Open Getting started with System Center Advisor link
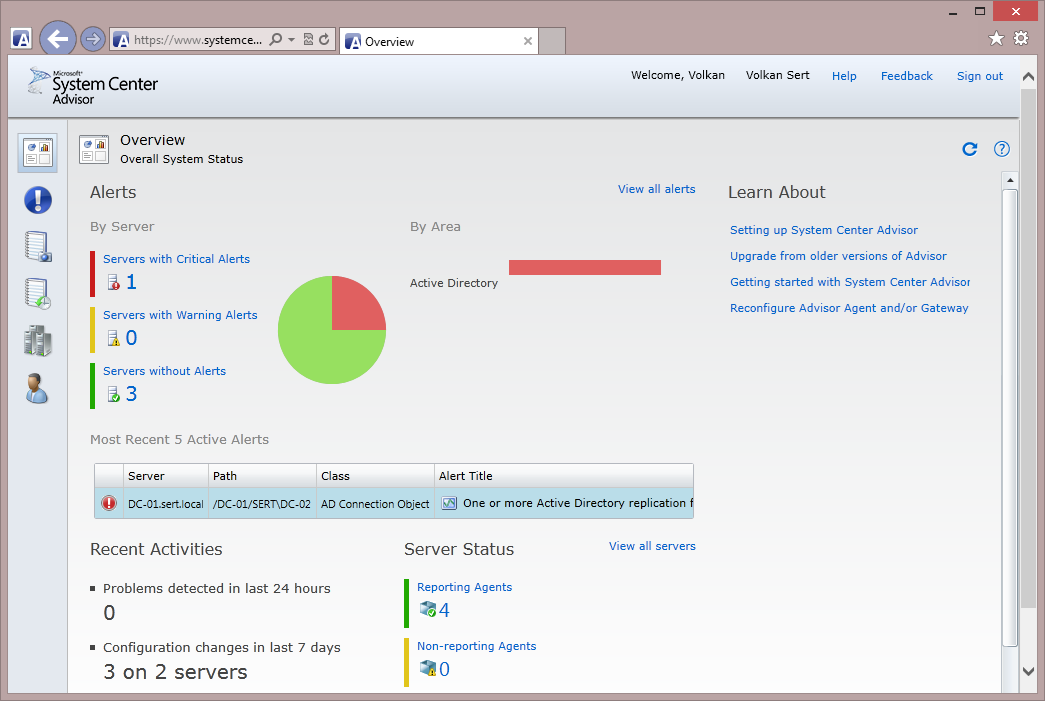The image size is (1045, 701). tap(850, 282)
